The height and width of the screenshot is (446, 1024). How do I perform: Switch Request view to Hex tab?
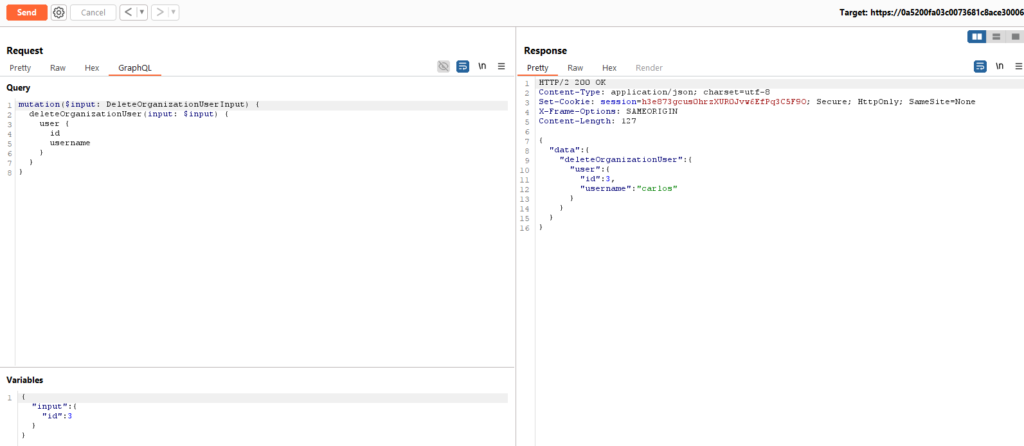click(x=92, y=68)
